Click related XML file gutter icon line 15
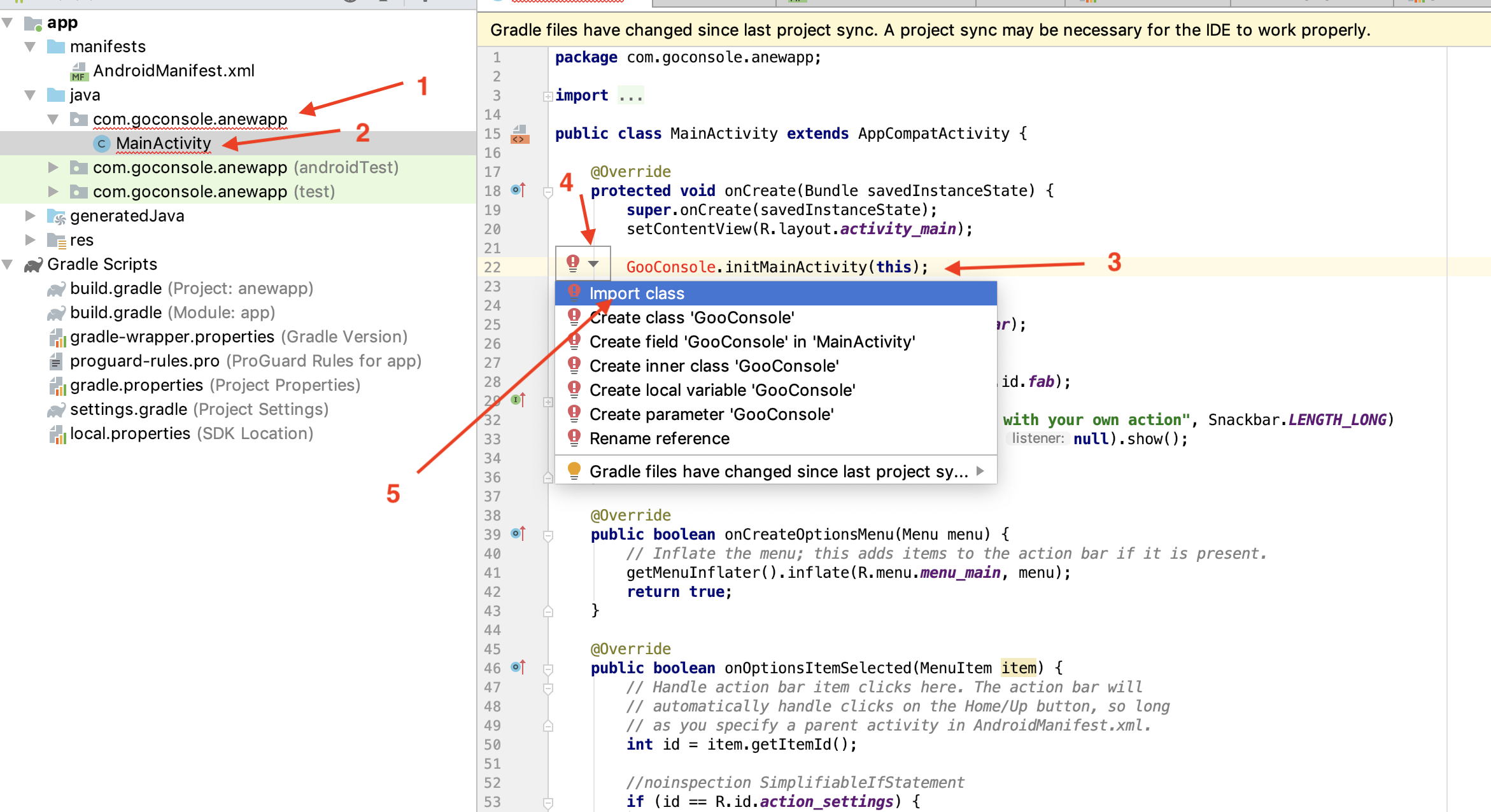 point(520,134)
